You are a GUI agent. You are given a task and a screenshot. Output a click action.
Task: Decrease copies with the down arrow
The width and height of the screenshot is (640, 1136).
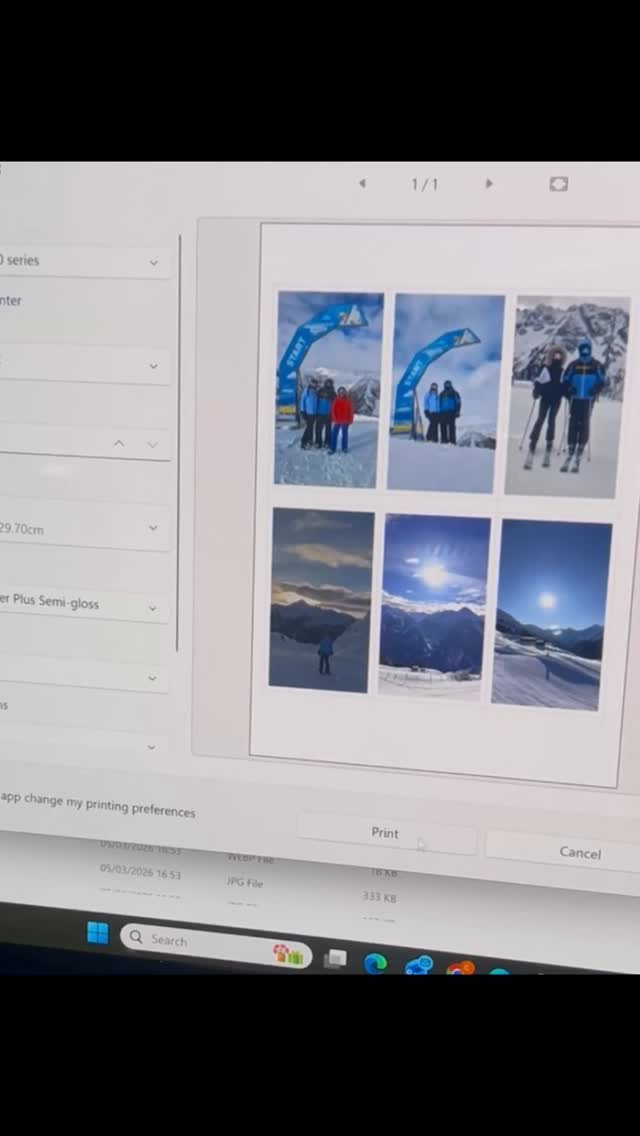click(152, 445)
